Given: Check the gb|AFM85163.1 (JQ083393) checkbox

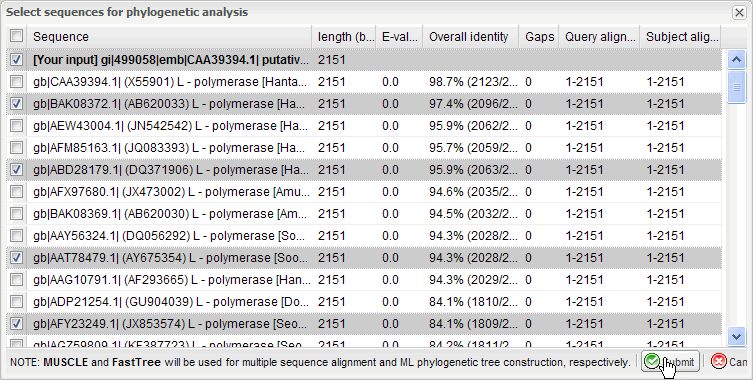Looking at the screenshot, I should point(16,148).
